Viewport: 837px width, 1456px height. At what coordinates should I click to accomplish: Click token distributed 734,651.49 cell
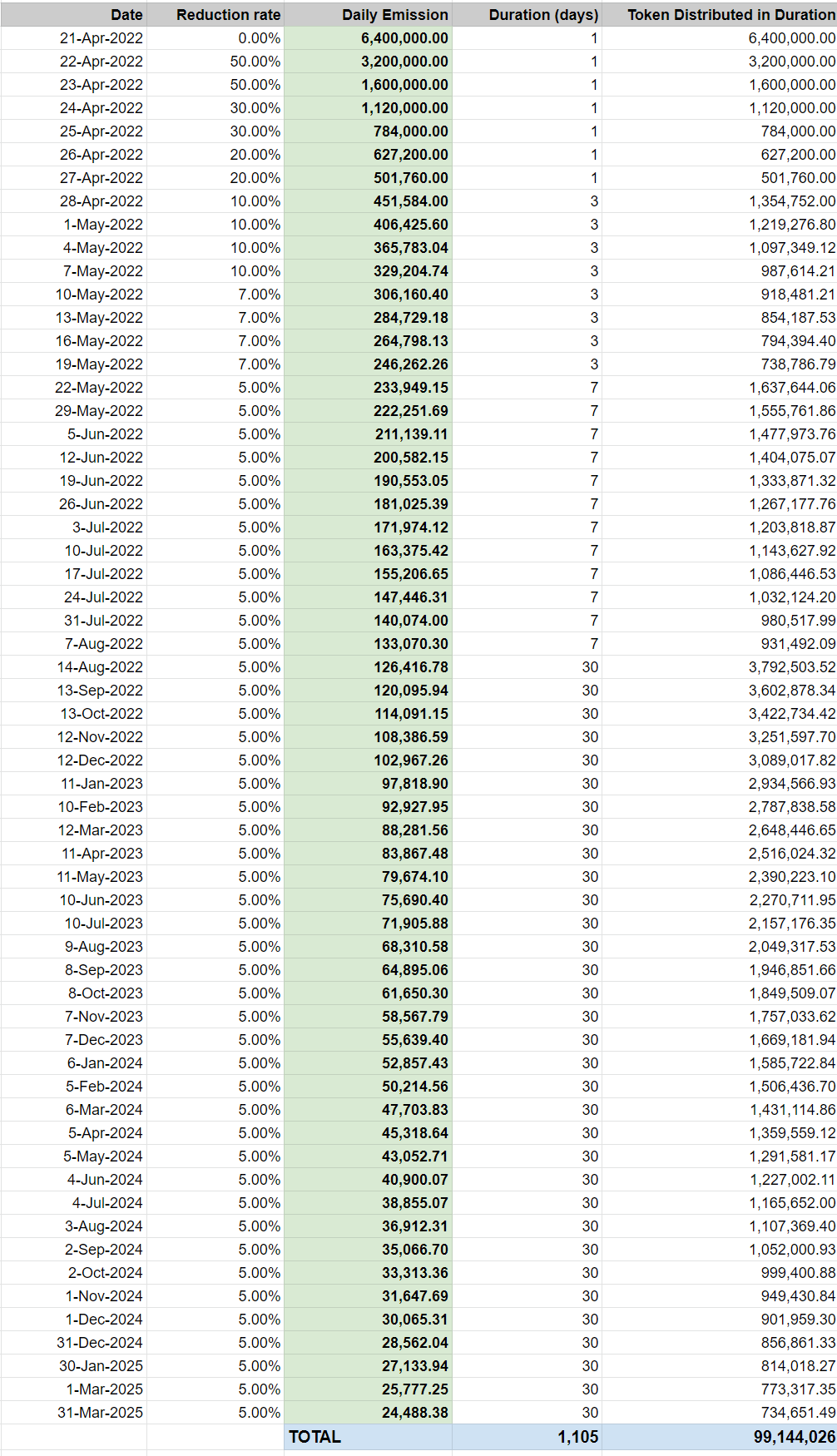(720, 1413)
